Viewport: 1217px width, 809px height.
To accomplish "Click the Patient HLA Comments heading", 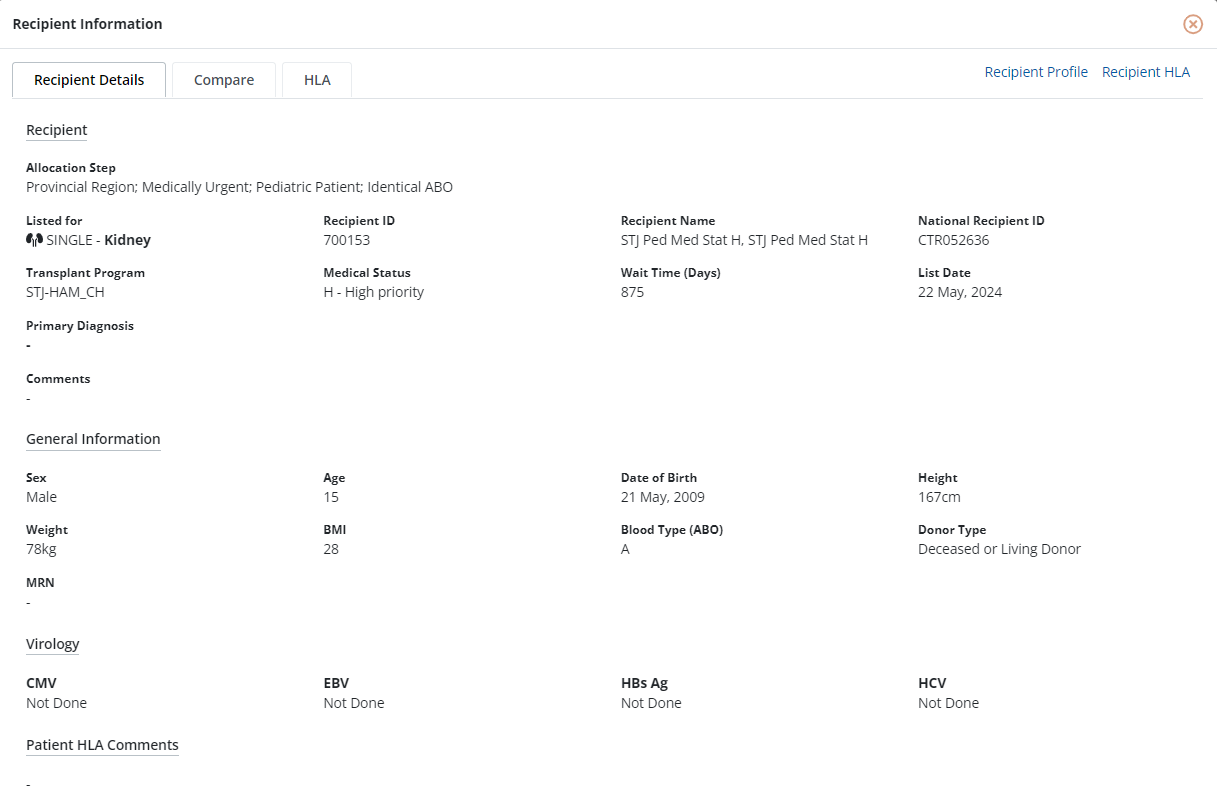I will coord(102,745).
